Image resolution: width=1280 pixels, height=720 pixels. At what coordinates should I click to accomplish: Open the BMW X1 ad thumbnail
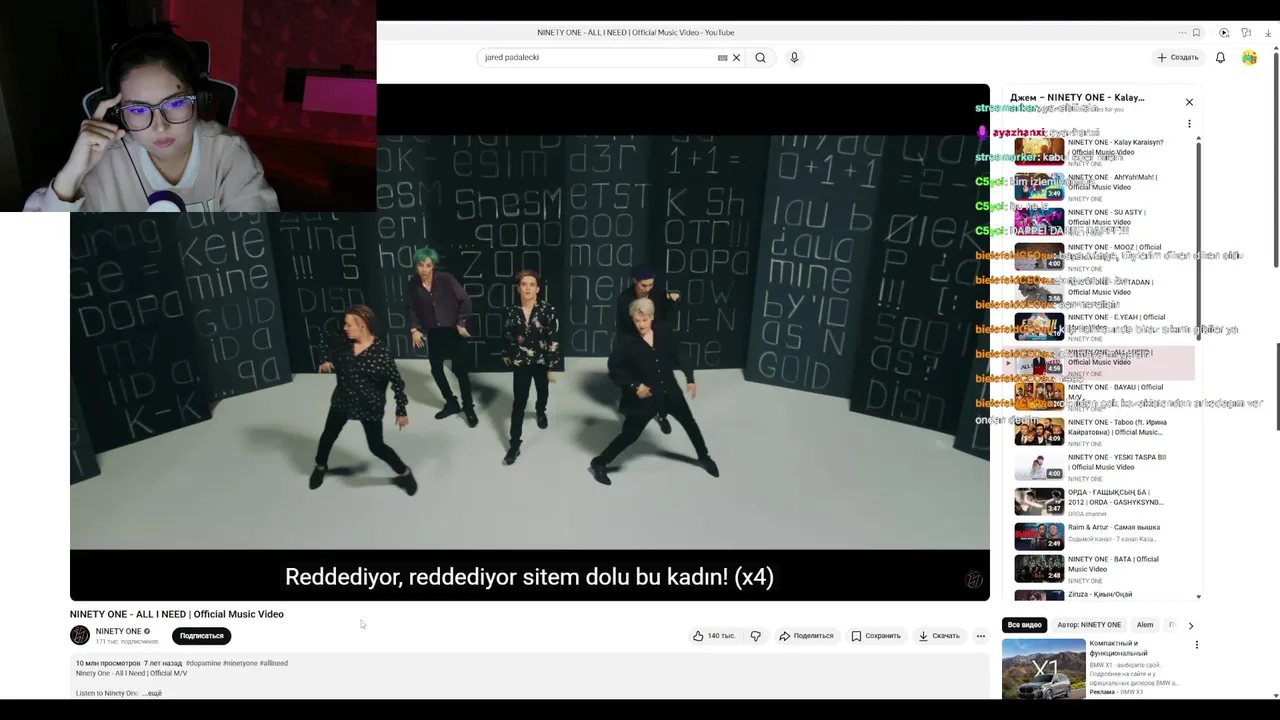1044,668
